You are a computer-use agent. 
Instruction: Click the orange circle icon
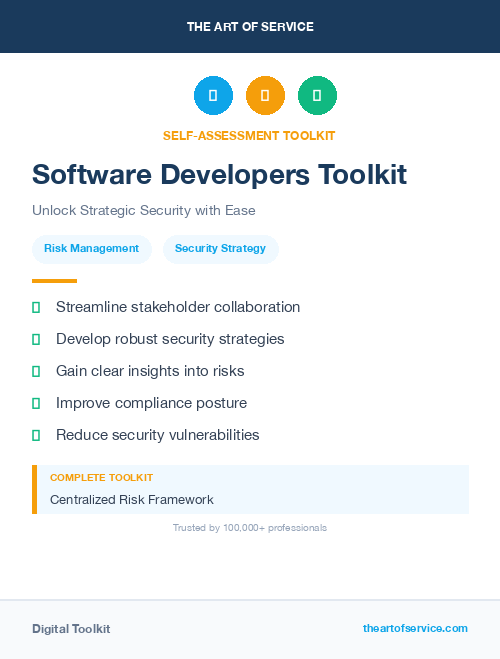(265, 95)
